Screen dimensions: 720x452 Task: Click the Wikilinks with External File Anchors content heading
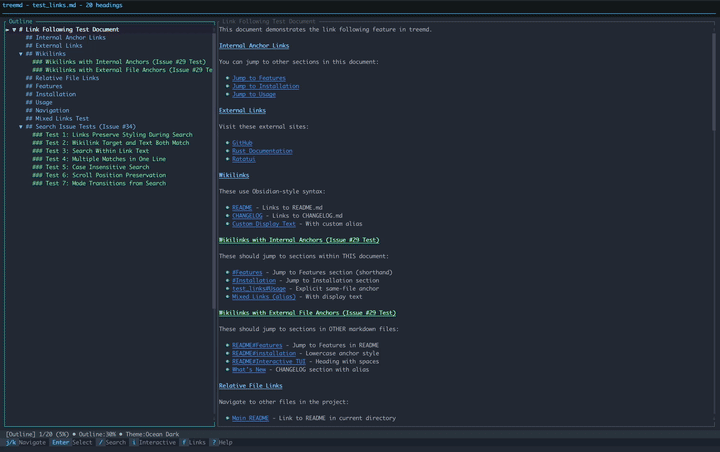[307, 313]
